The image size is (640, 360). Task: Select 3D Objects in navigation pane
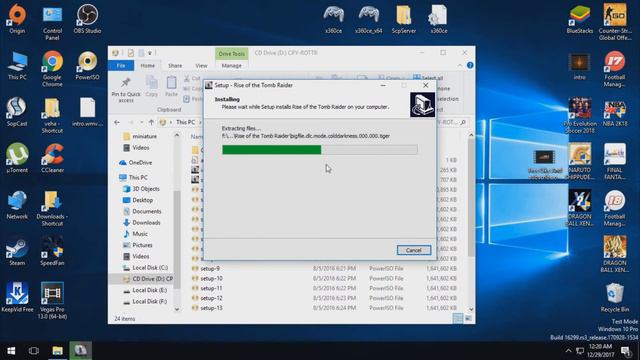pos(141,189)
